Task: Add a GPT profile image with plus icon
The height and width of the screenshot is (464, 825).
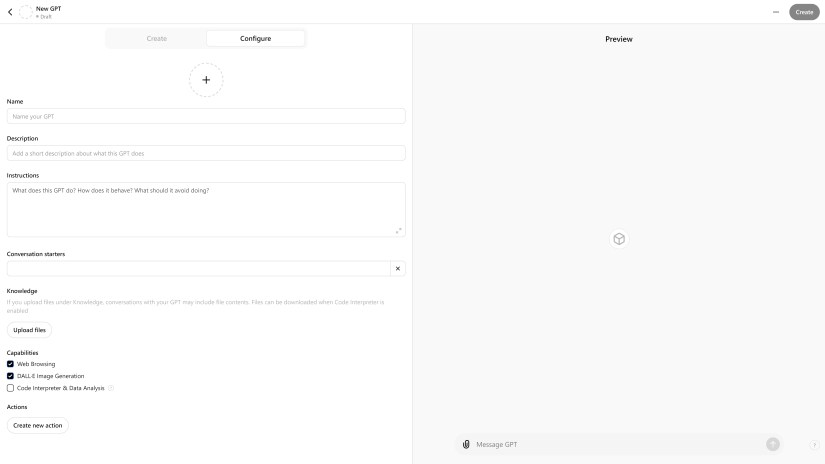Action: pos(206,80)
